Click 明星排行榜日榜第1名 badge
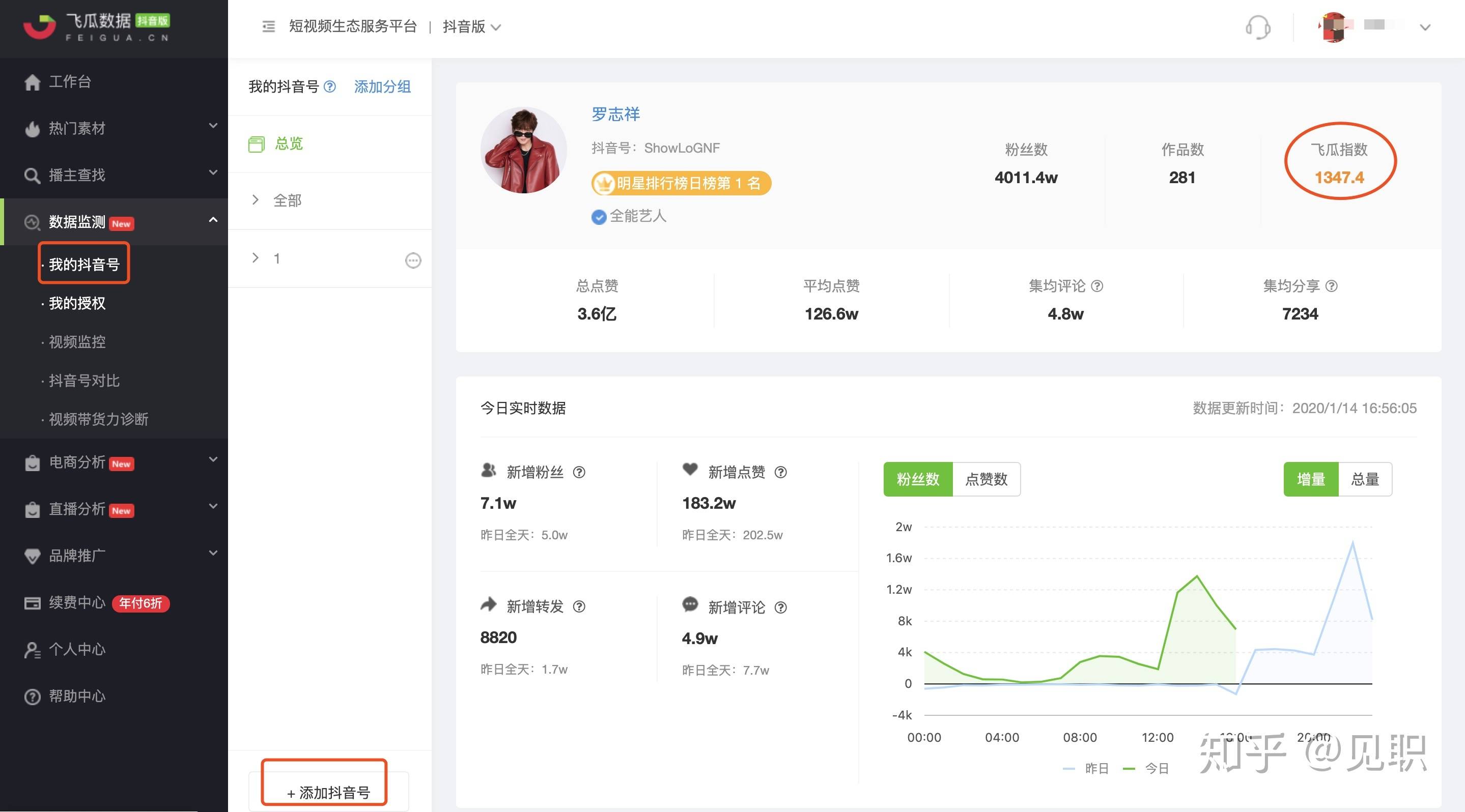The width and height of the screenshot is (1465, 812). (681, 183)
